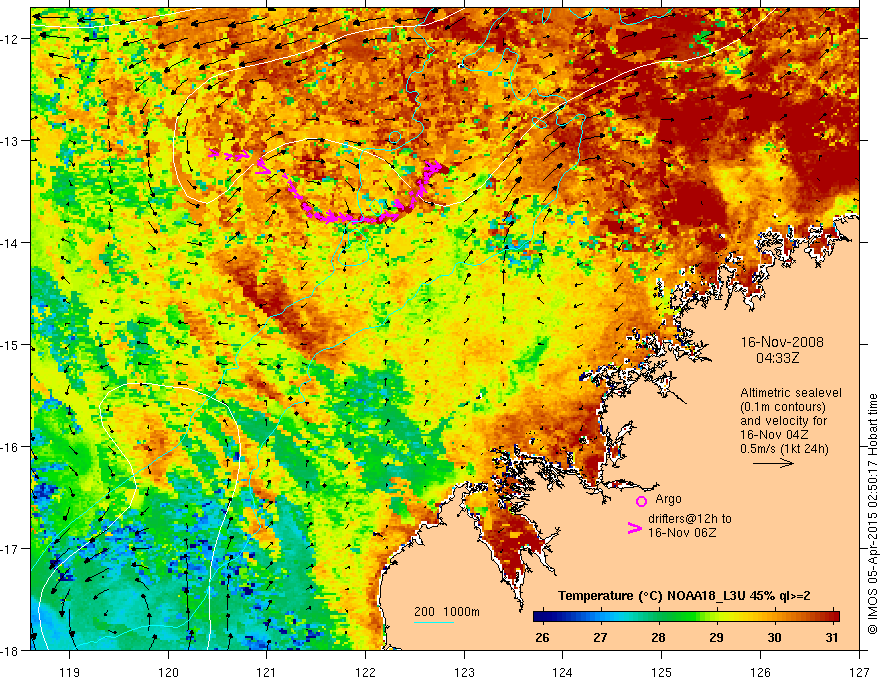Click the 0.5m/s velocity scale arrow
Screen dimensions: 880x680
[773, 463]
